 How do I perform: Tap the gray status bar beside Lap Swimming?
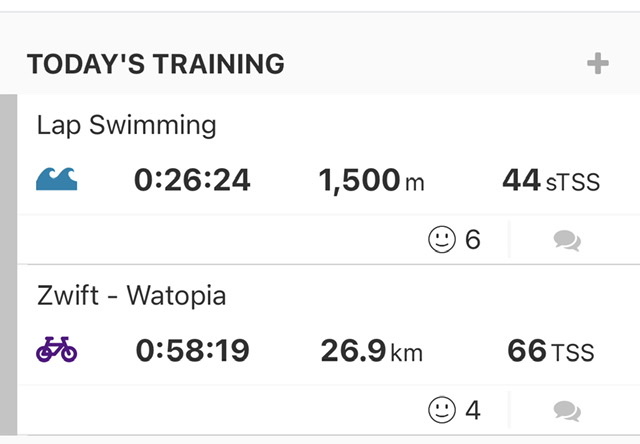(x=9, y=179)
